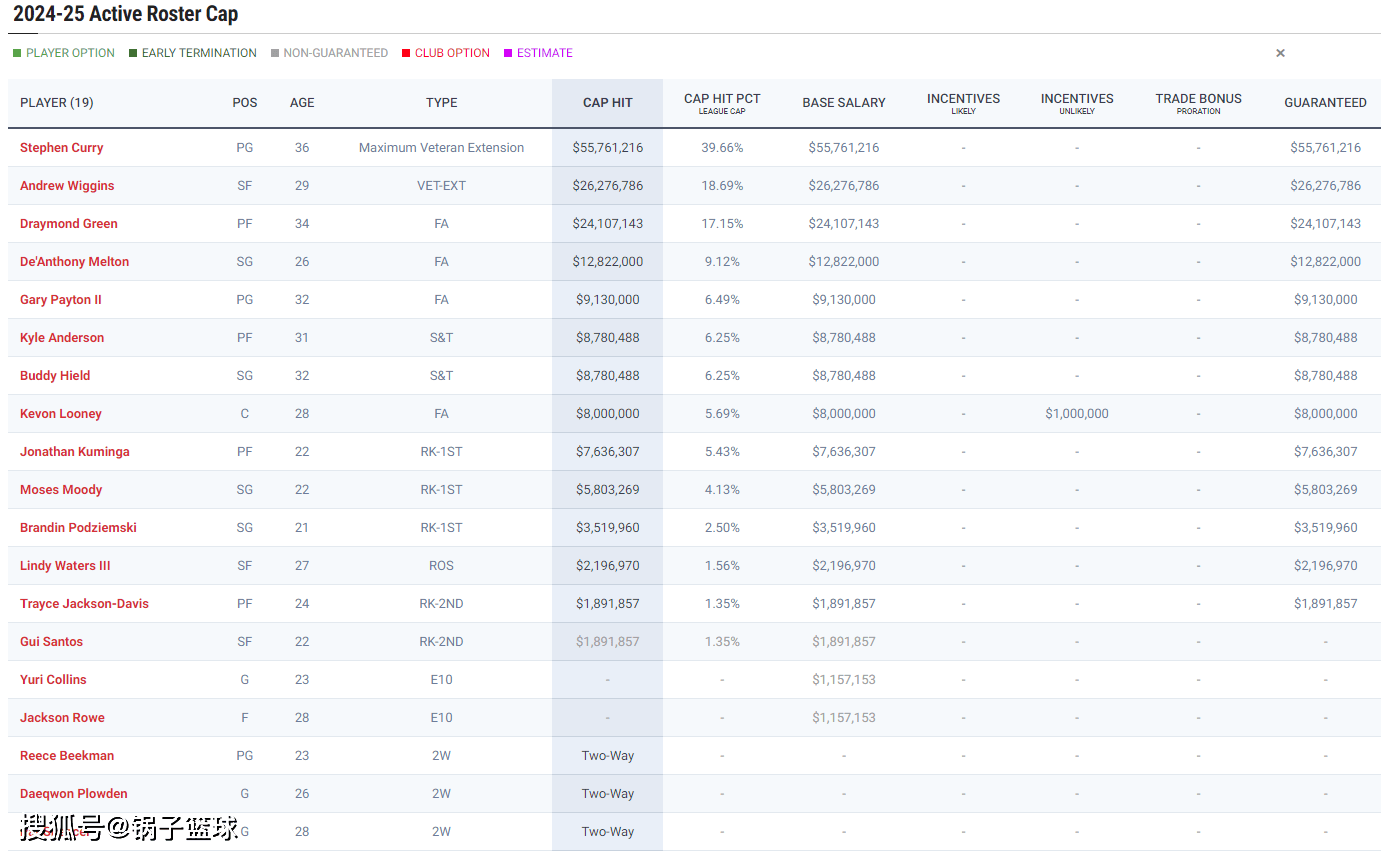Click Podziemski's 2.50% cap hit percentage
Image resolution: width=1381 pixels, height=857 pixels.
coord(722,527)
